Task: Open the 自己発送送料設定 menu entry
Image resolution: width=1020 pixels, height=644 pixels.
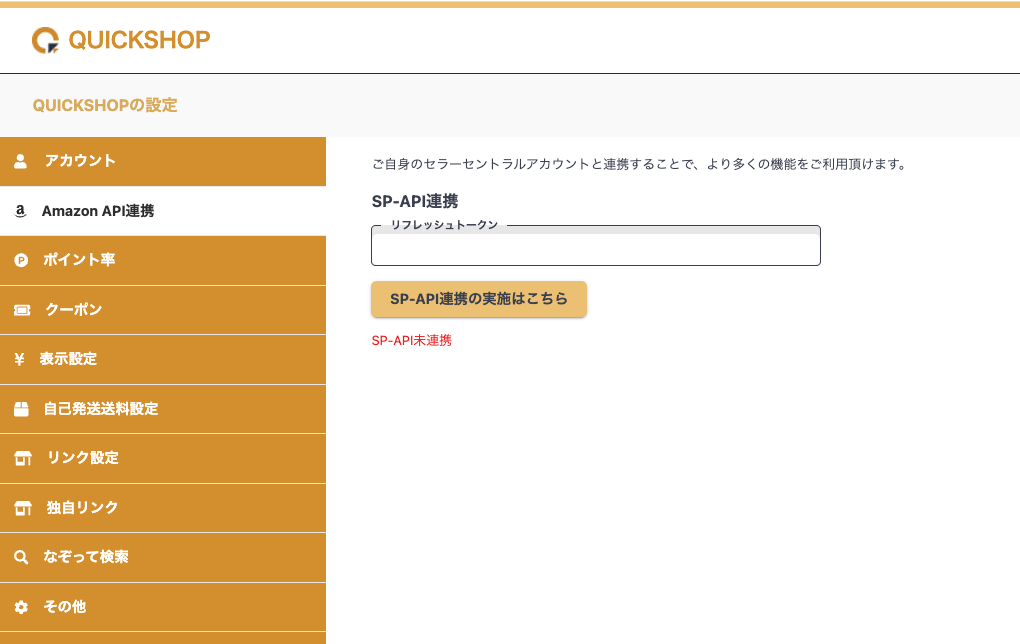Action: (x=100, y=409)
